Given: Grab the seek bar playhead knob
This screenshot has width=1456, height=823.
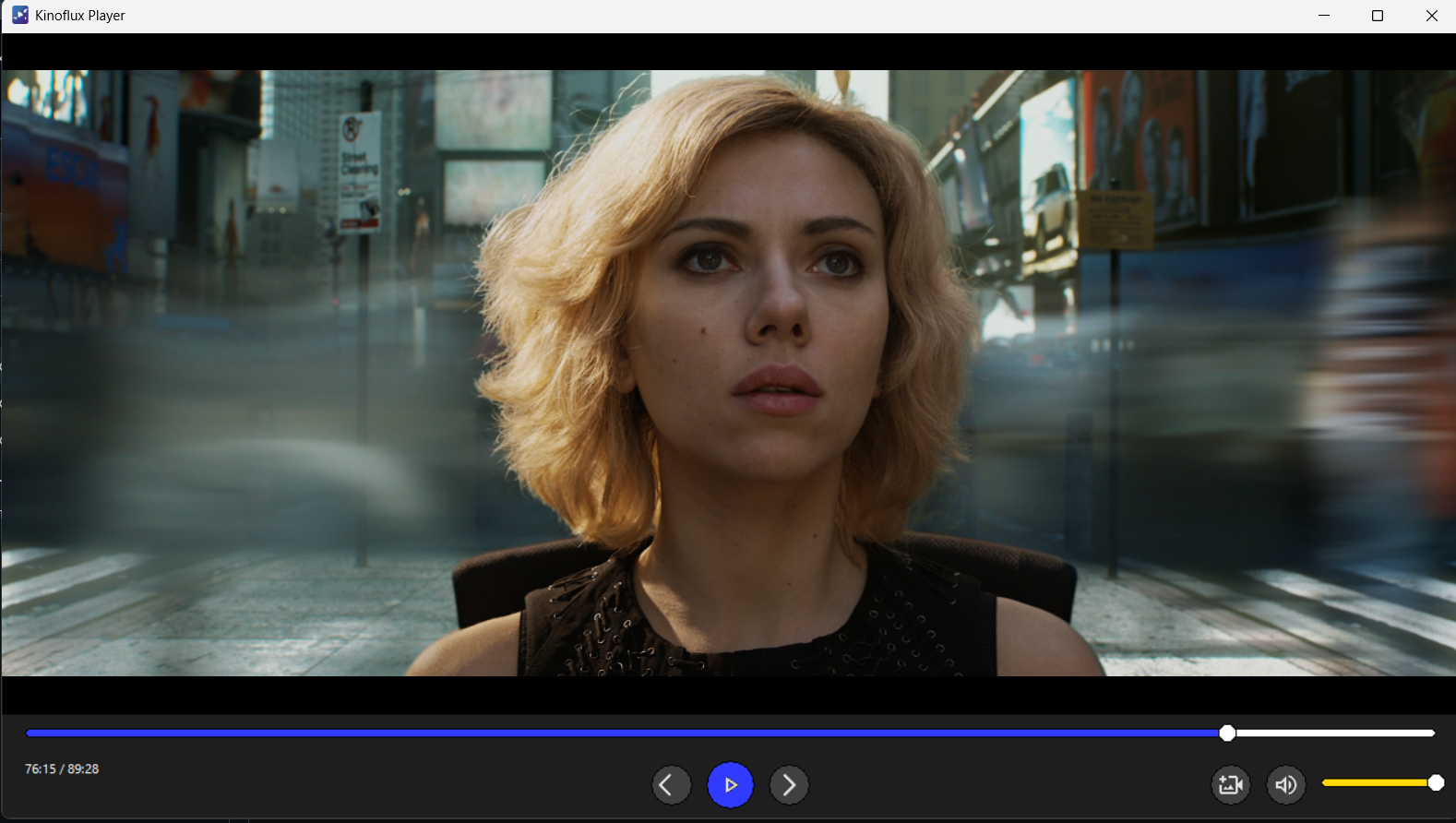Looking at the screenshot, I should pyautogui.click(x=1227, y=733).
